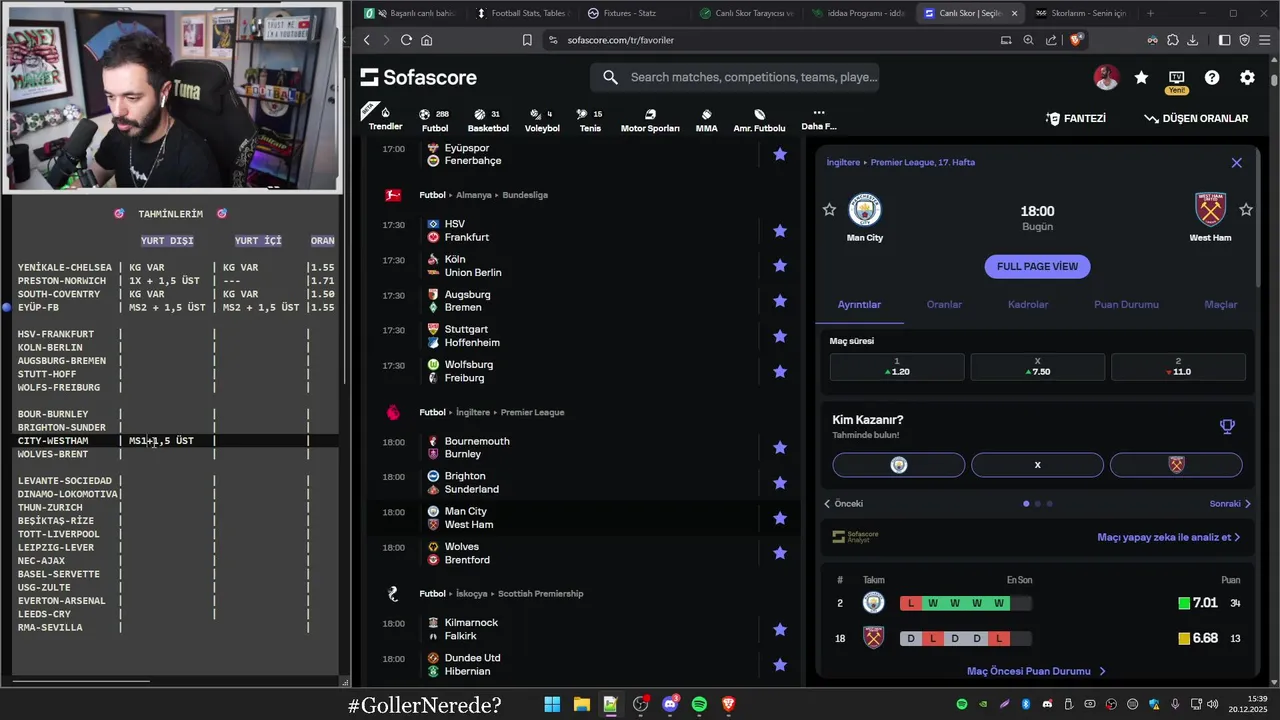Toggle favorite star for Augsburg Bremen

coord(780,301)
